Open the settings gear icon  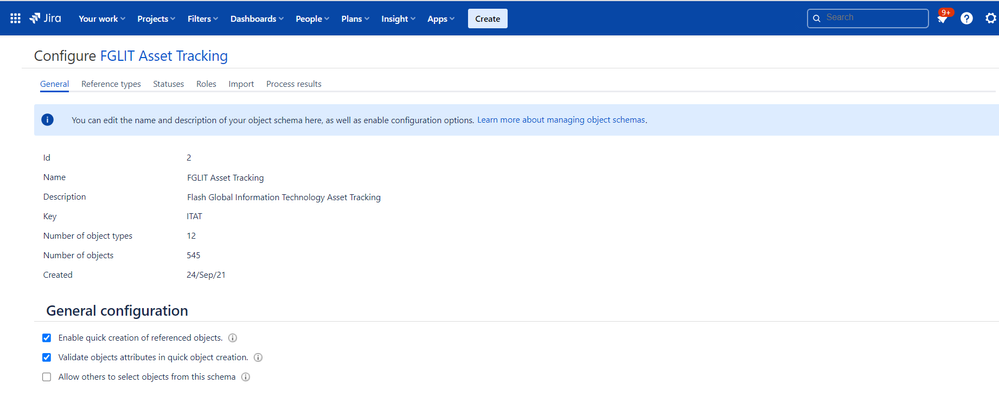click(x=991, y=18)
